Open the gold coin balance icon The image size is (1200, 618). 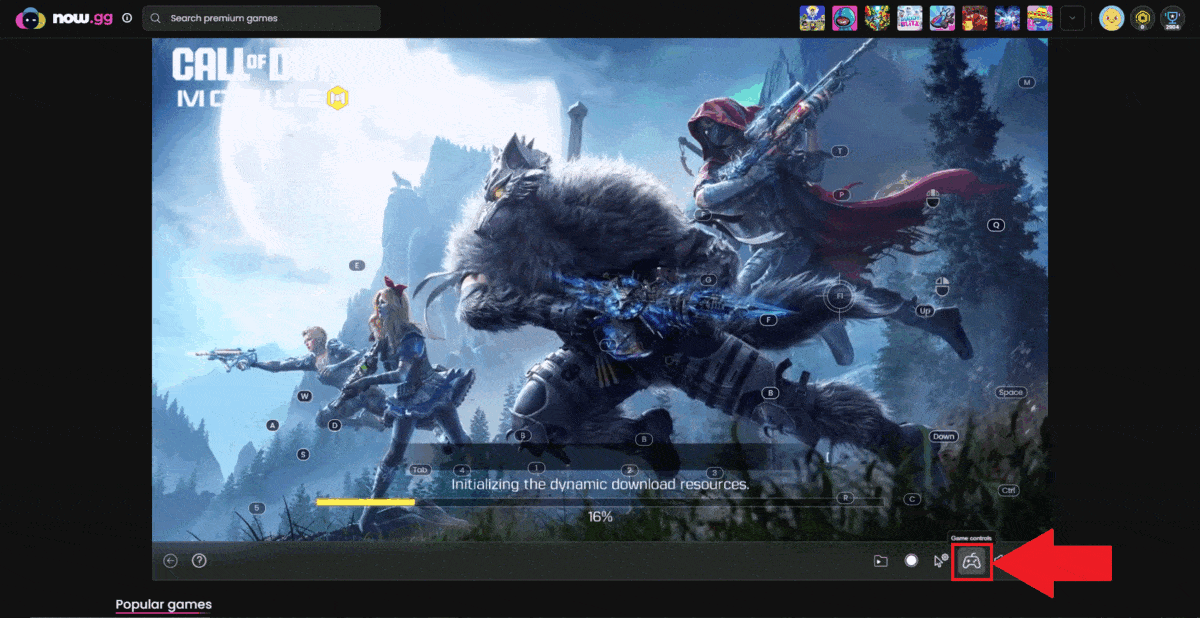pos(1142,18)
